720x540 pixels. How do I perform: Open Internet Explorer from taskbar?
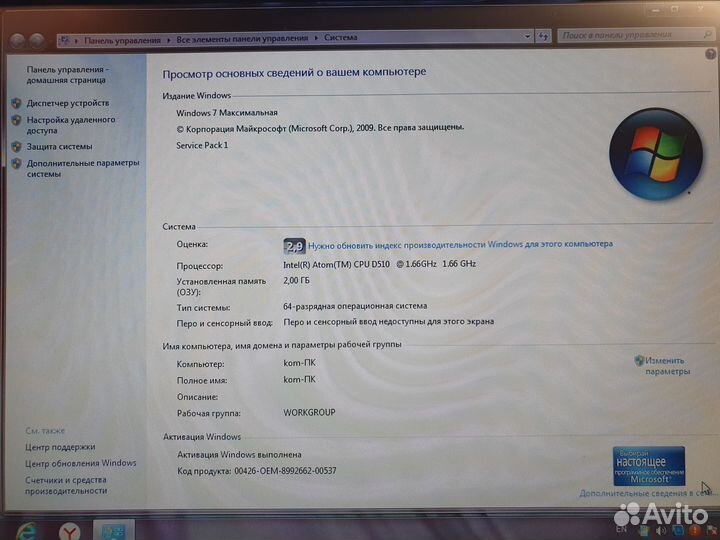pos(28,530)
